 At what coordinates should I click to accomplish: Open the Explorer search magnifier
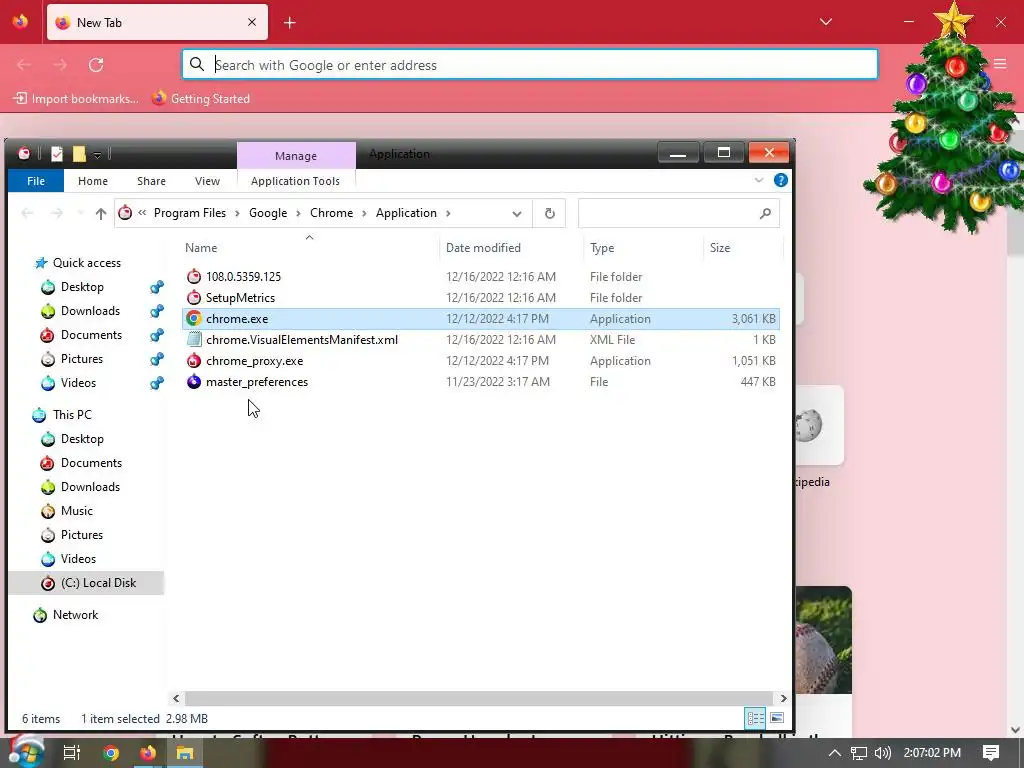(x=765, y=214)
